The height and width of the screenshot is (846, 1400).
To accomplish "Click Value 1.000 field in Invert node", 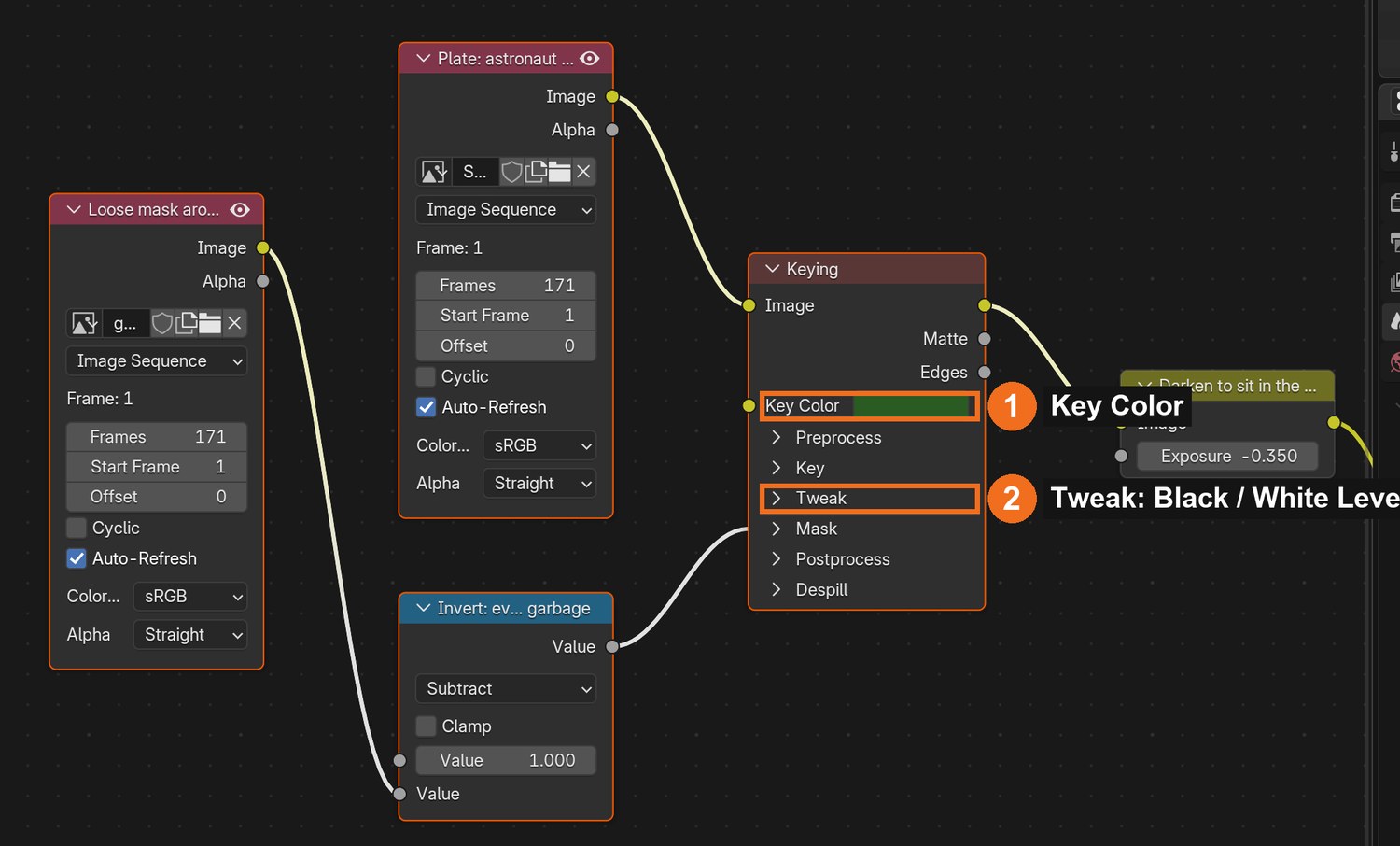I will pyautogui.click(x=506, y=760).
